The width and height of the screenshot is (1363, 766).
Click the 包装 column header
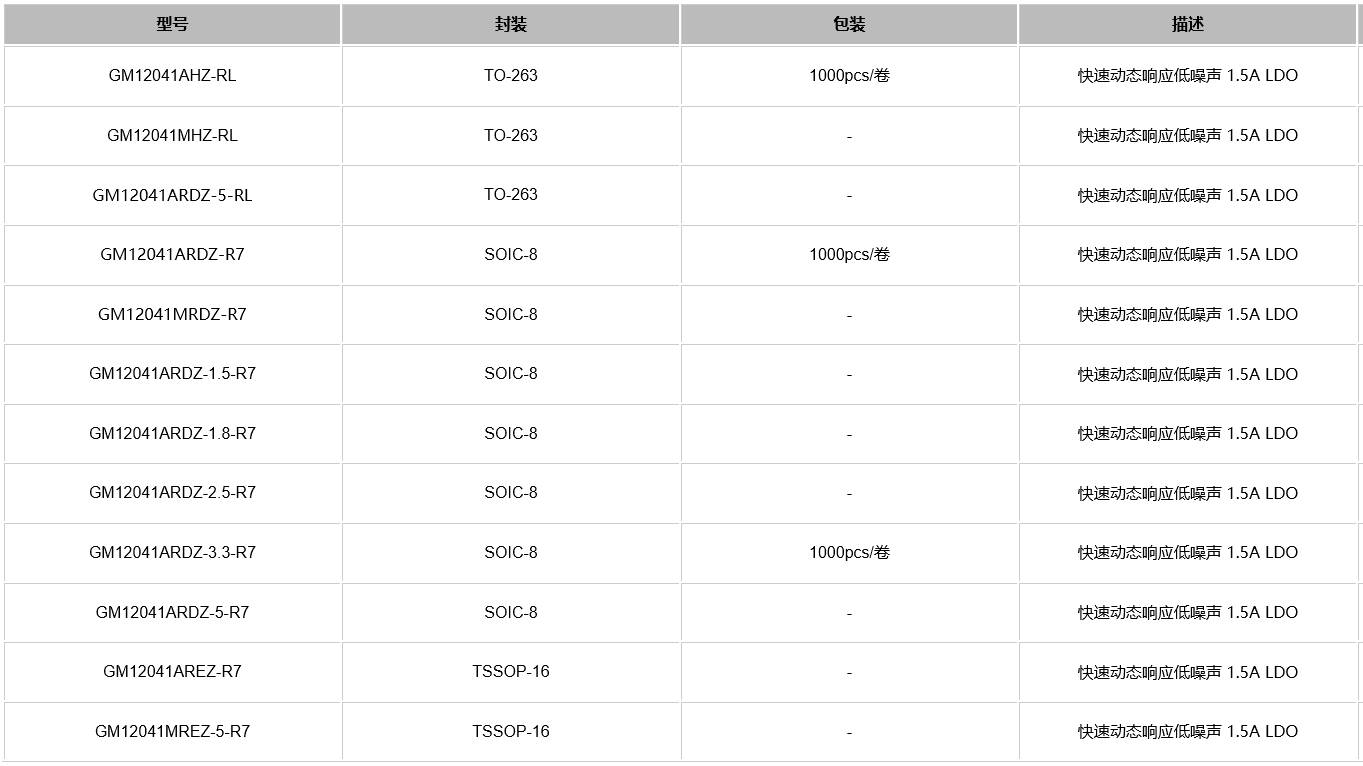pos(849,25)
